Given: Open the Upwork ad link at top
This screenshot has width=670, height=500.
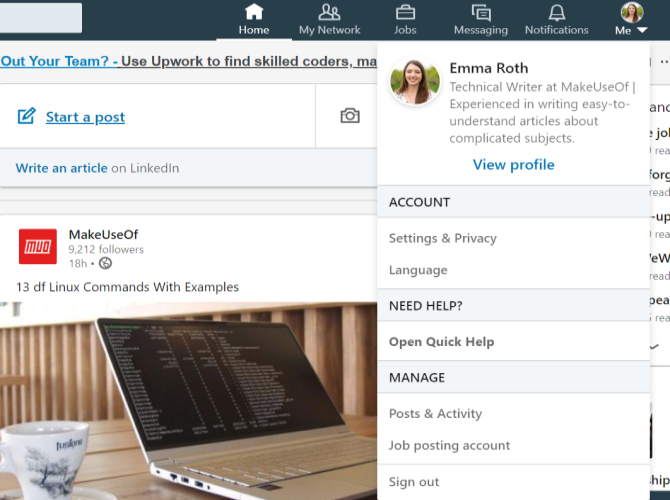Looking at the screenshot, I should 188,61.
